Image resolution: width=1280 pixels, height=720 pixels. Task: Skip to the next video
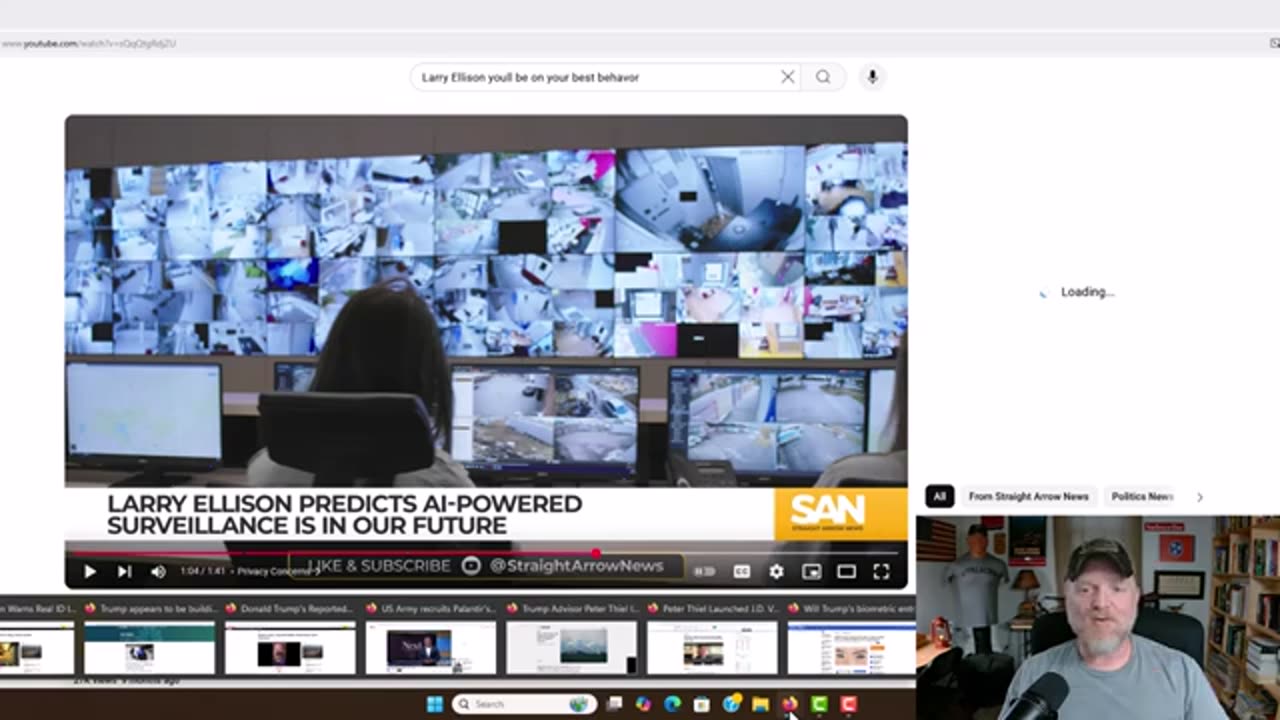click(x=124, y=571)
